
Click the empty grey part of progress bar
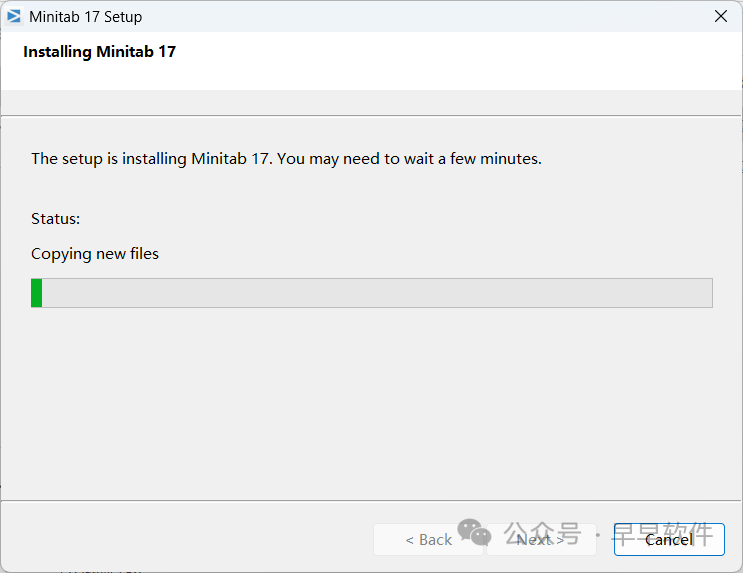pyautogui.click(x=376, y=293)
